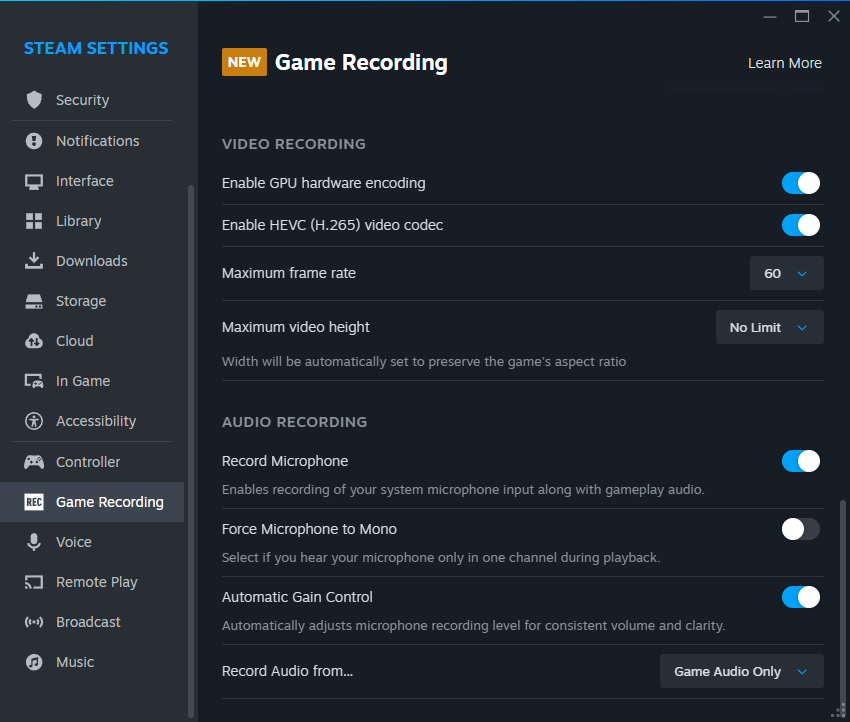Open the Record Audio from dropdown
The image size is (850, 722).
741,671
